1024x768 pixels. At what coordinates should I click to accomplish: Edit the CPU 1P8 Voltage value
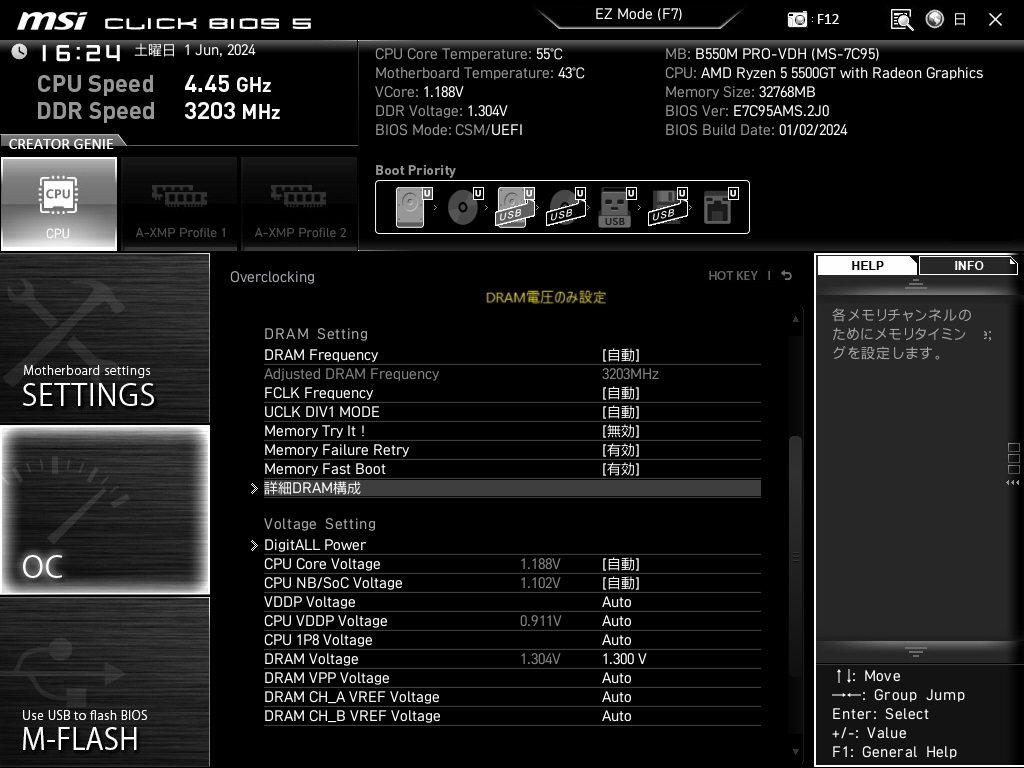(x=616, y=640)
